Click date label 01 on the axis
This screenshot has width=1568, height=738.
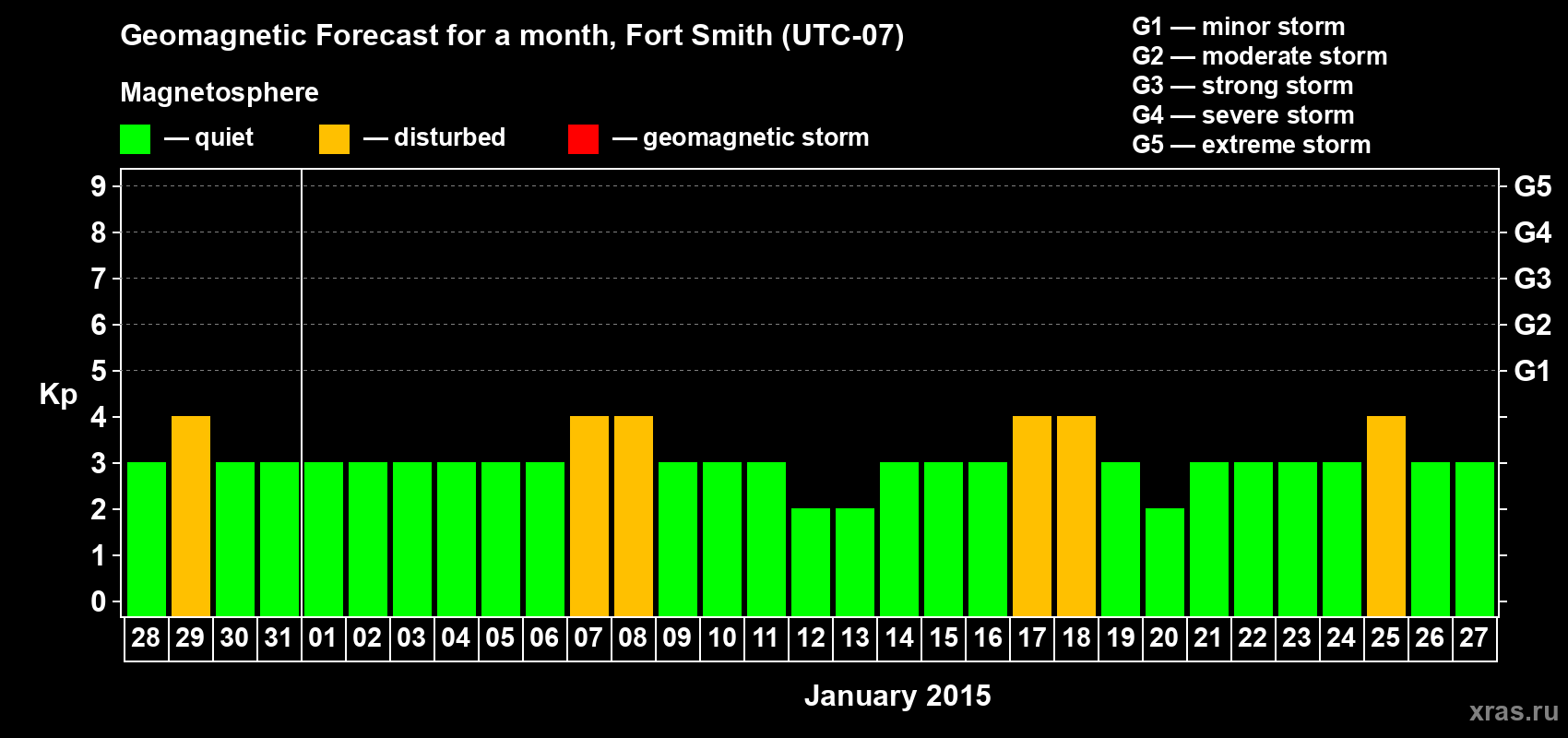click(x=323, y=637)
